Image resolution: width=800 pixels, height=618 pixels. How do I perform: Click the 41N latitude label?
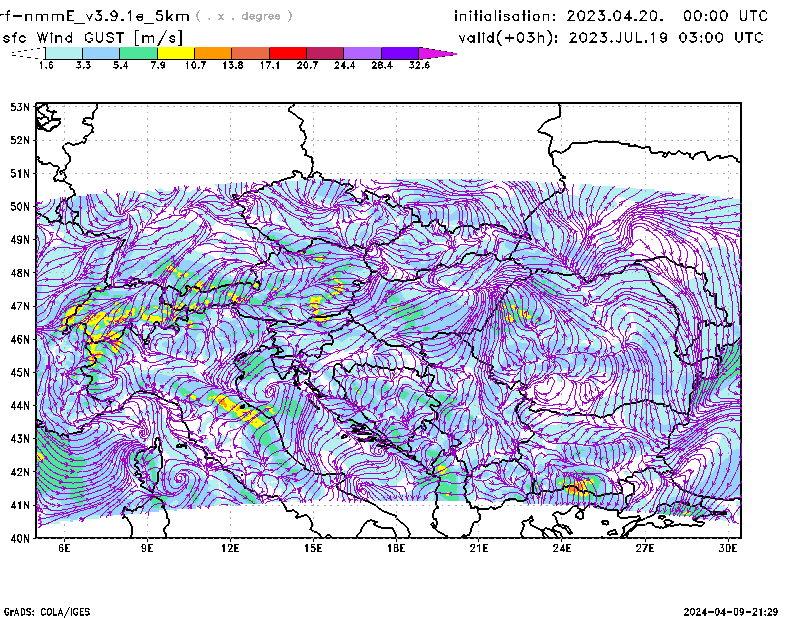coord(20,505)
